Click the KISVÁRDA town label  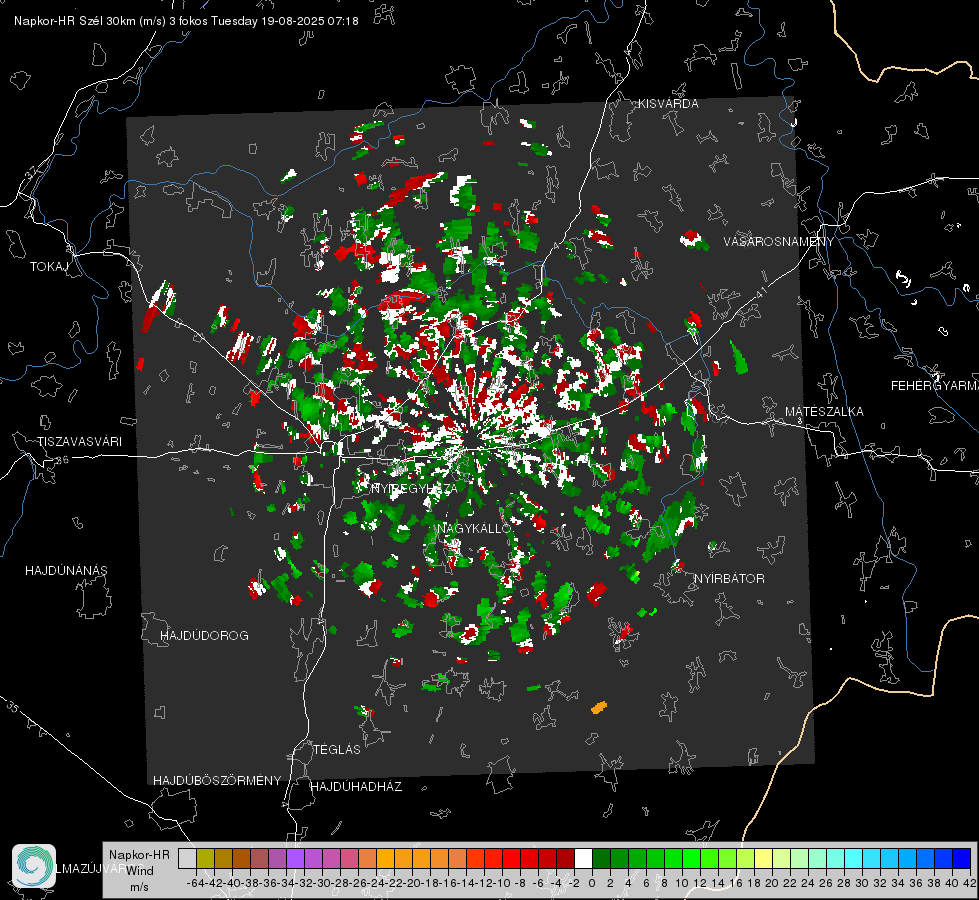click(x=667, y=104)
